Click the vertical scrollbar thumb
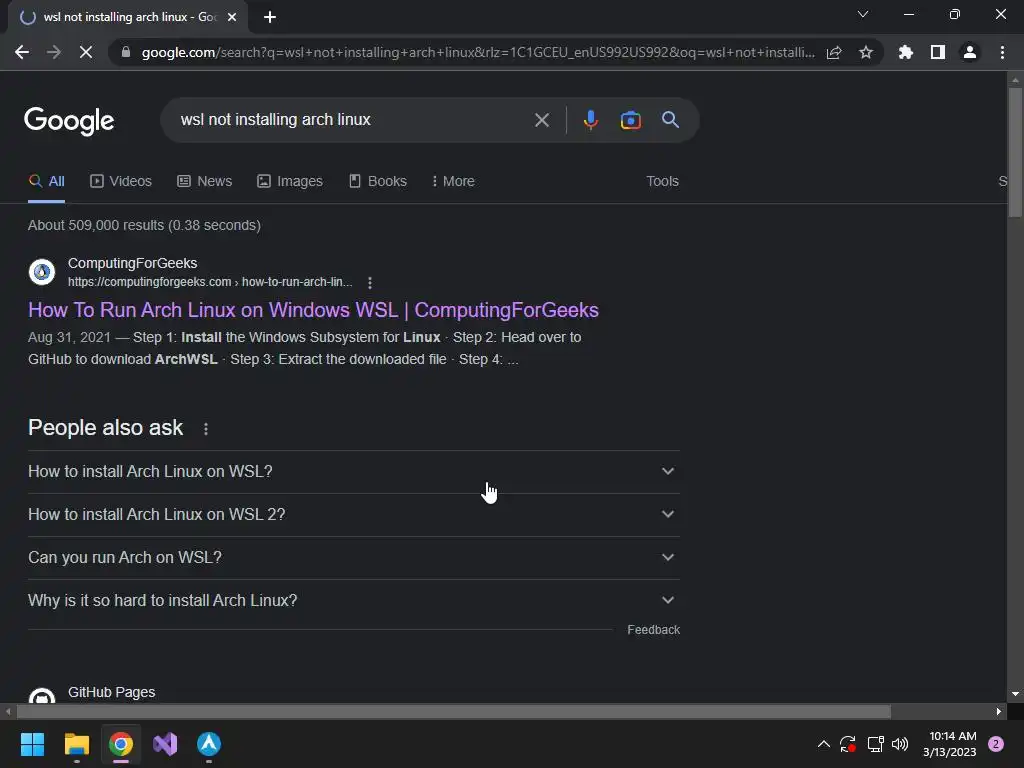The width and height of the screenshot is (1024, 768). 1015,152
